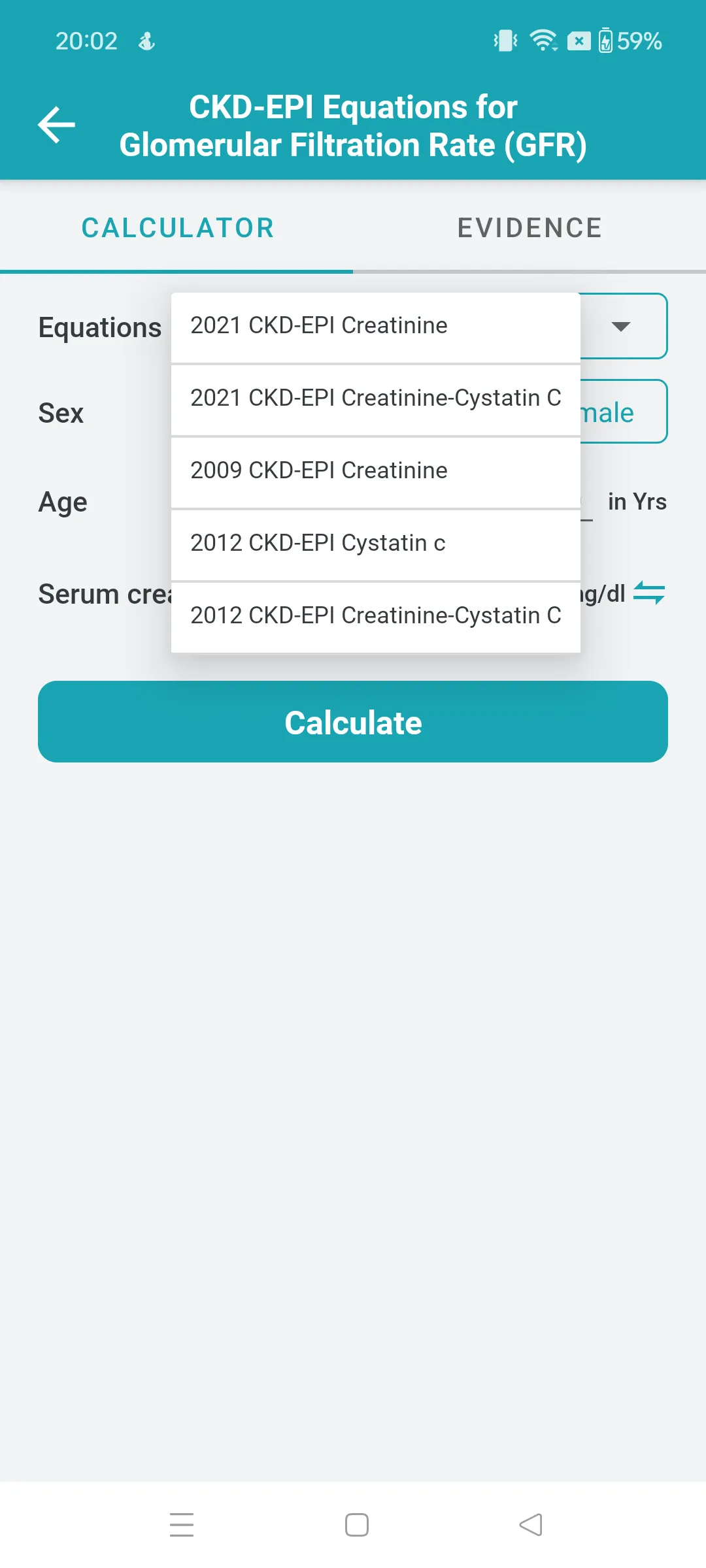The image size is (706, 1568).
Task: Tap the Wi-Fi status bar icon
Action: point(545,41)
